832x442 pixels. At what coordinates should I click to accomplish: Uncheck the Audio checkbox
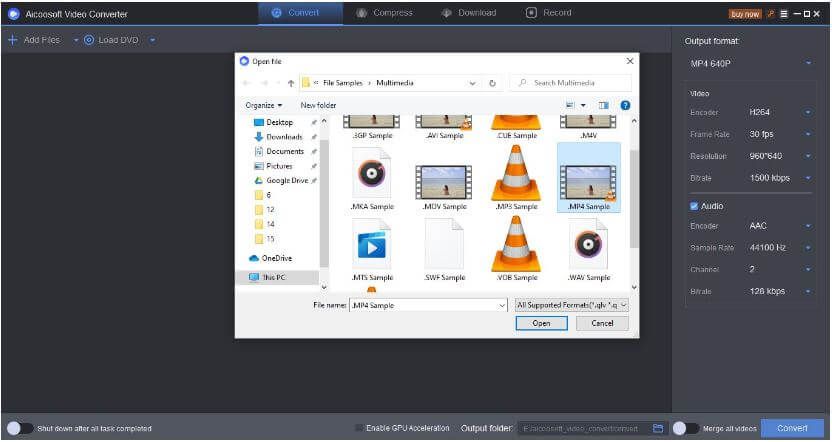tap(694, 206)
